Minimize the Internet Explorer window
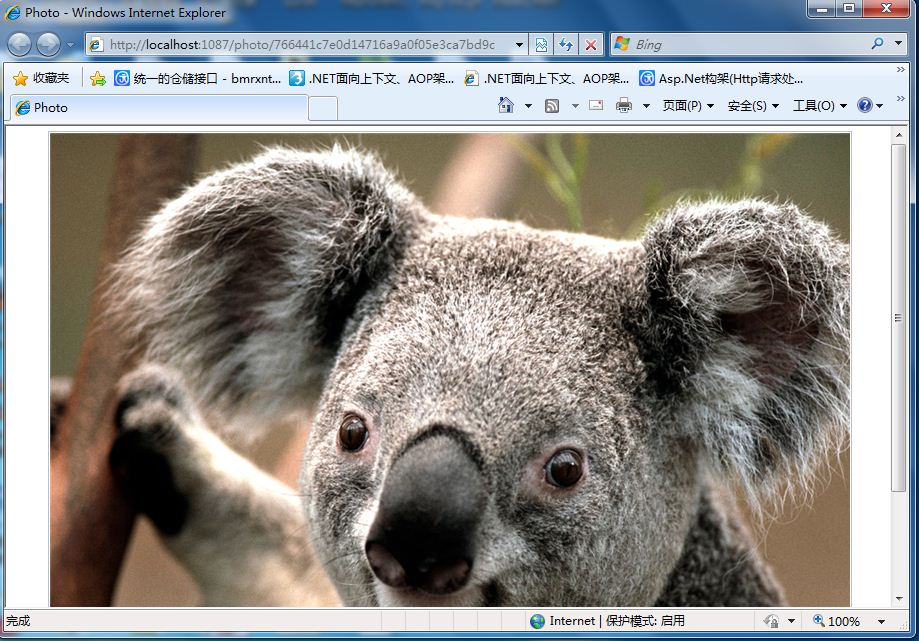The width and height of the screenshot is (919, 641). tap(822, 9)
